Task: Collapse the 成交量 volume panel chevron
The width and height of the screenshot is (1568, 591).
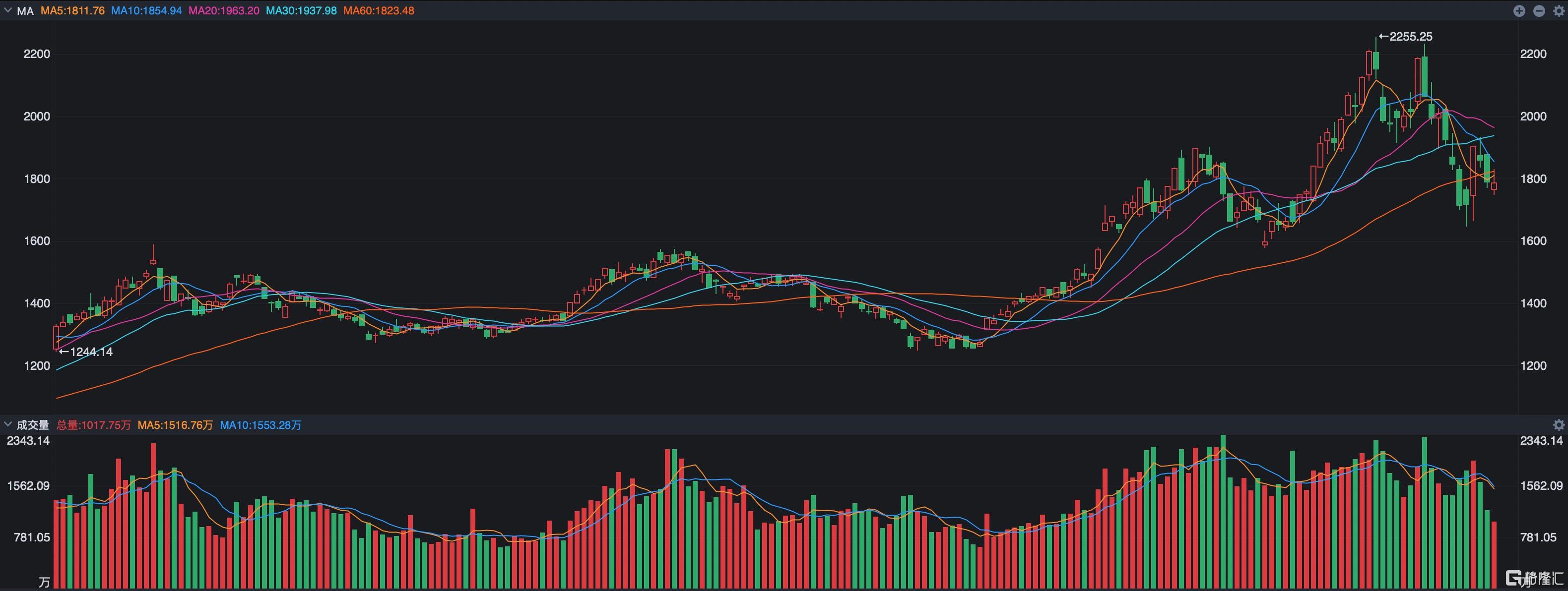Action: pyautogui.click(x=8, y=424)
